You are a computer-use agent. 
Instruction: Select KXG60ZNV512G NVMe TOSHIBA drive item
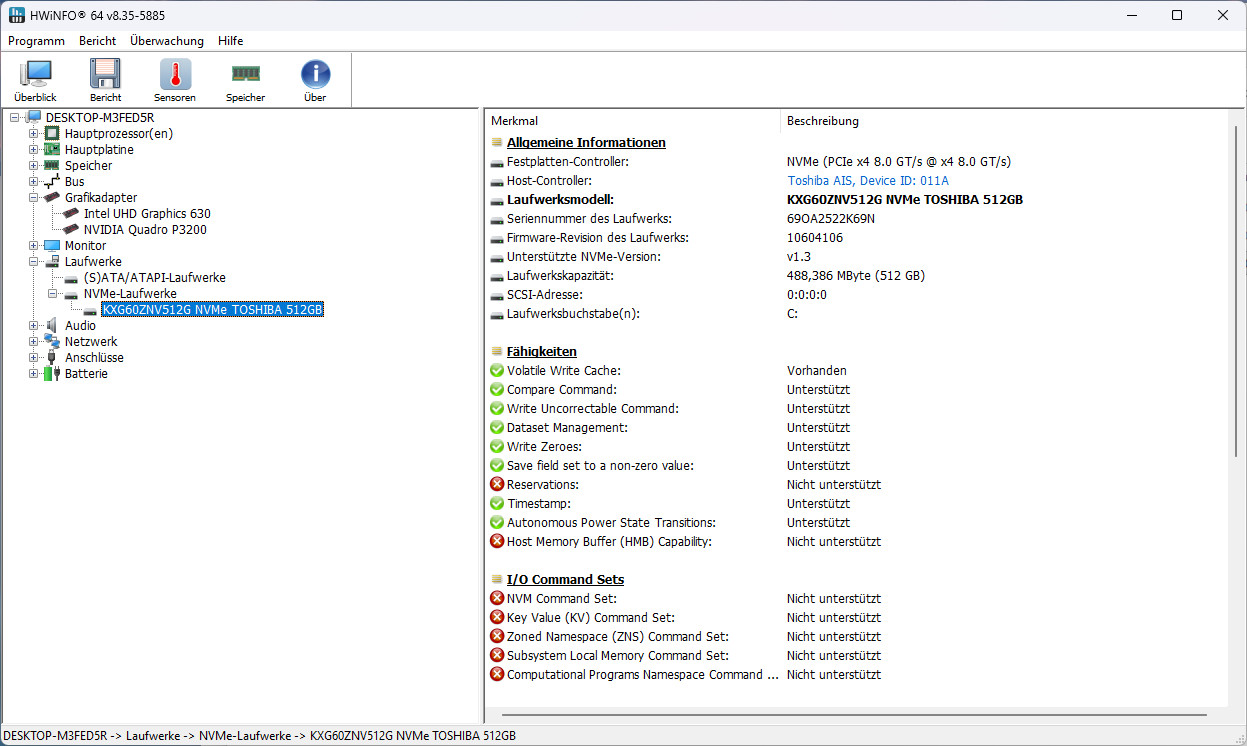(x=212, y=310)
